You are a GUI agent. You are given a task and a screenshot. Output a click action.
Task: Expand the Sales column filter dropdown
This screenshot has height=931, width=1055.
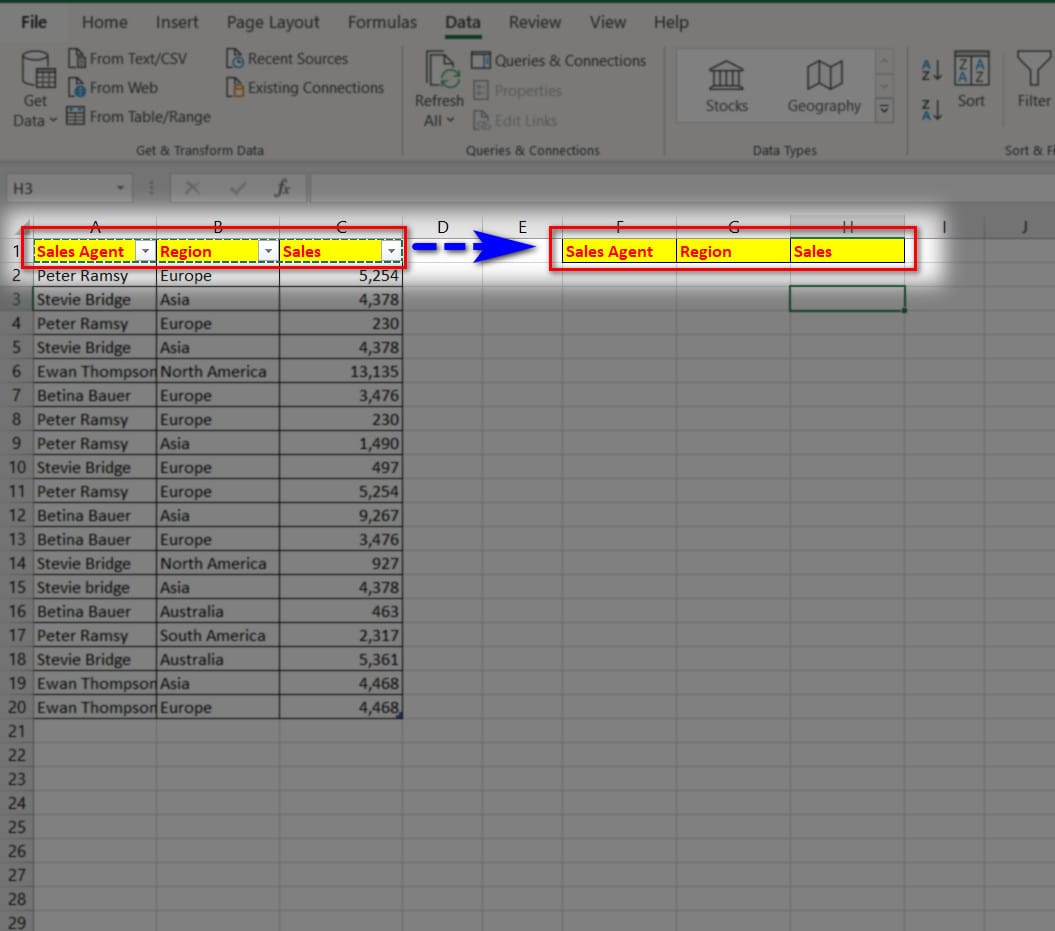tap(391, 252)
